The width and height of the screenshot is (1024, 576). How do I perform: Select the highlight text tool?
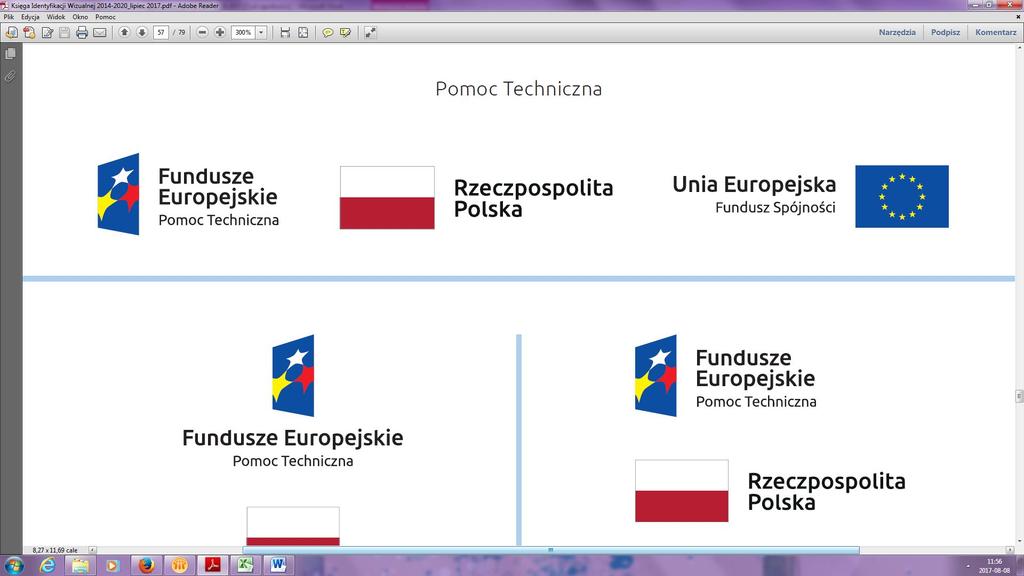[x=345, y=32]
